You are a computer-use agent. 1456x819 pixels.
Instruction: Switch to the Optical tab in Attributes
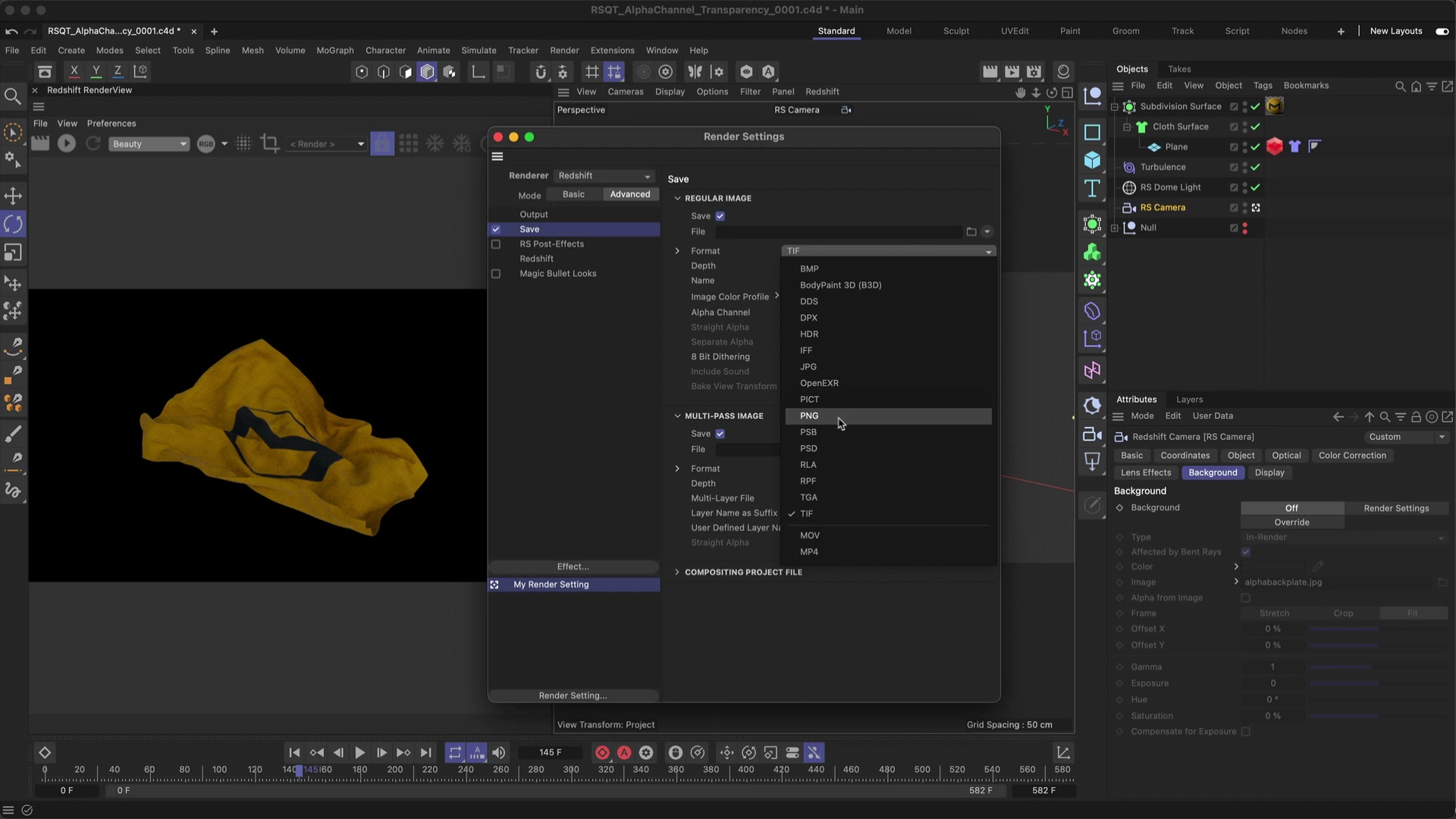pyautogui.click(x=1286, y=456)
